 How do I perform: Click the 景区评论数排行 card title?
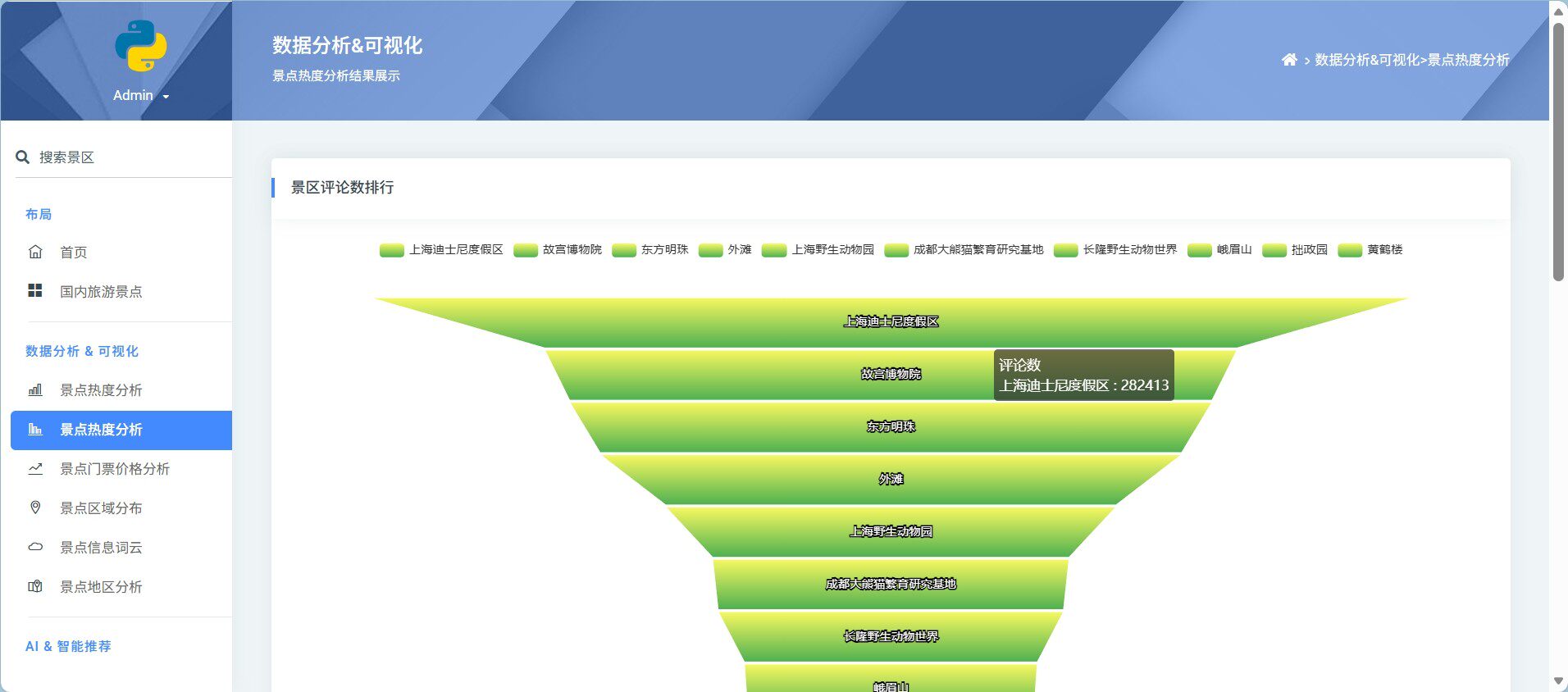[x=343, y=187]
